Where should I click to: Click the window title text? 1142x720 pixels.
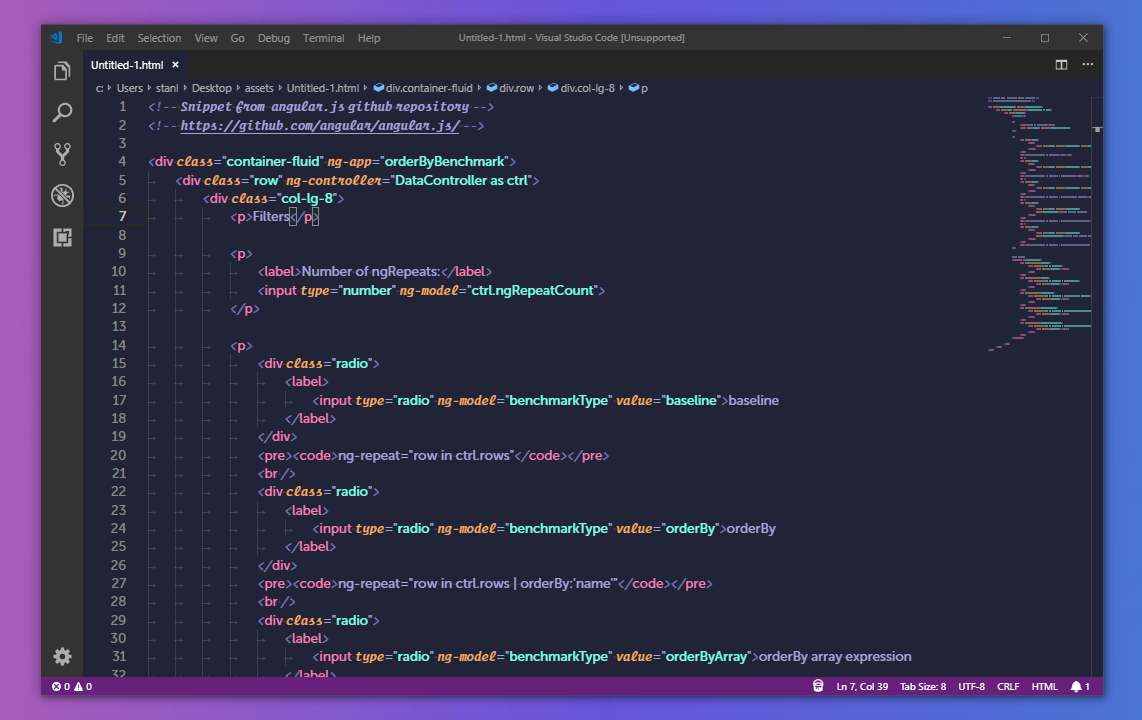pos(572,38)
